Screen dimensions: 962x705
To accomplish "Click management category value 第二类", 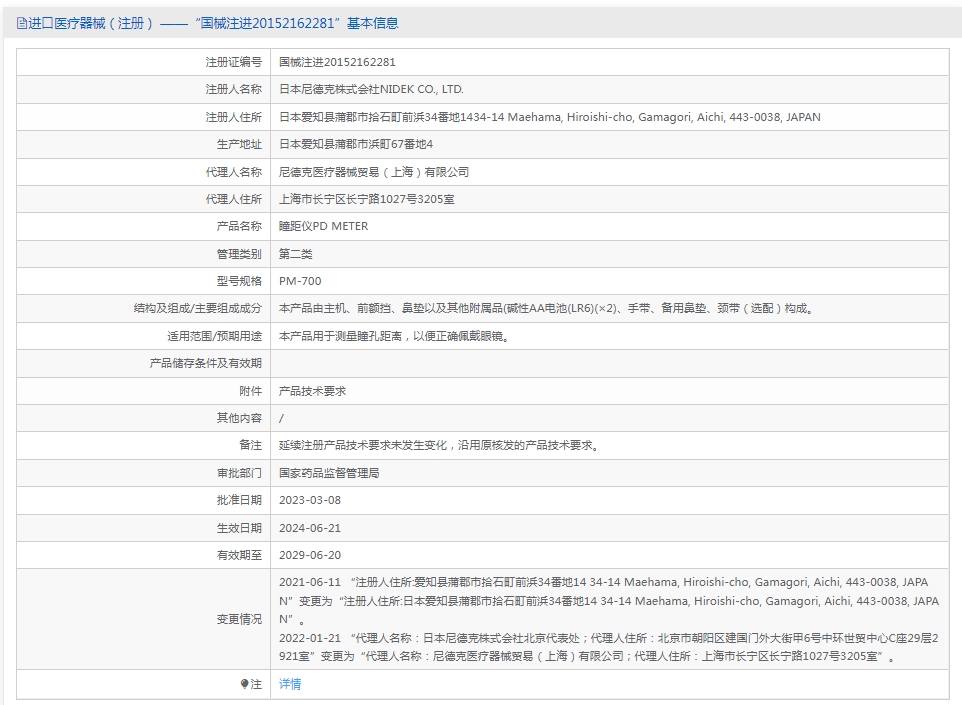I will coord(296,254).
